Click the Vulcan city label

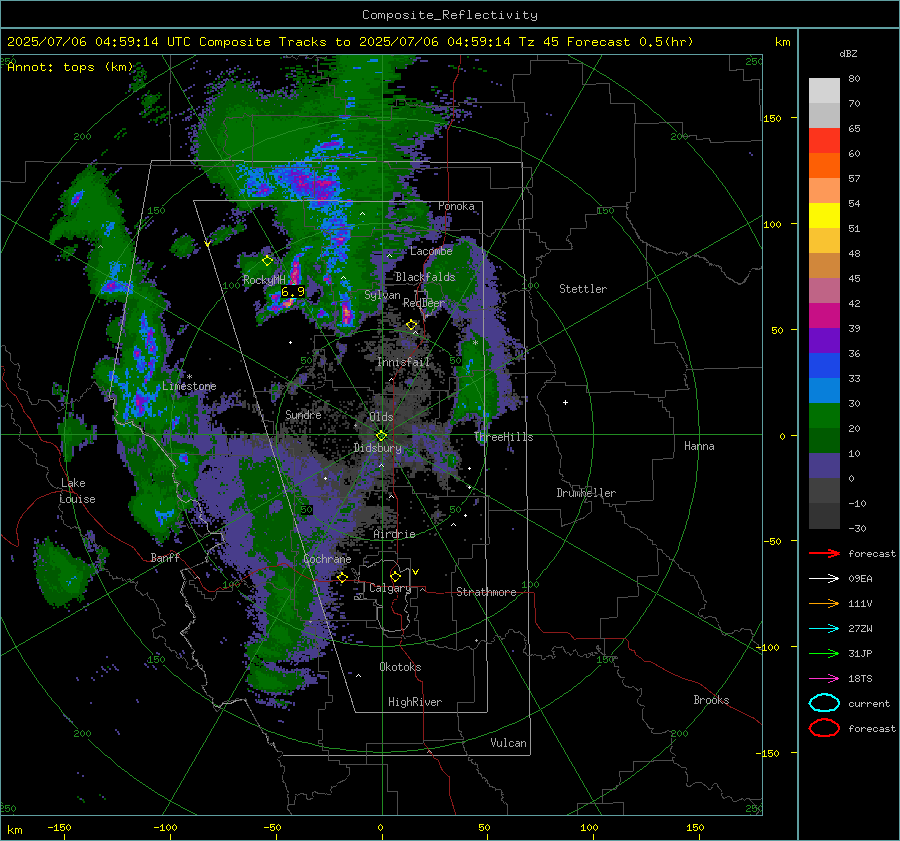point(509,742)
